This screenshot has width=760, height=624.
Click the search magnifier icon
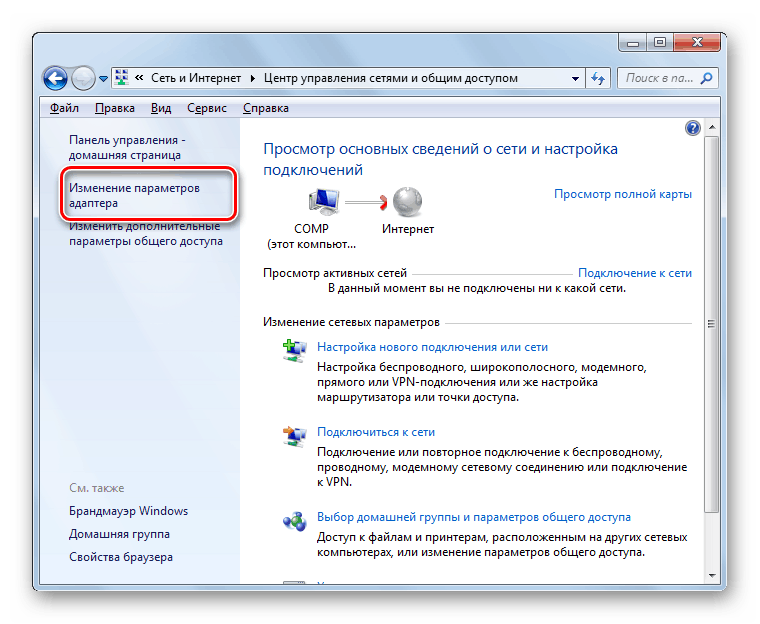[x=707, y=78]
